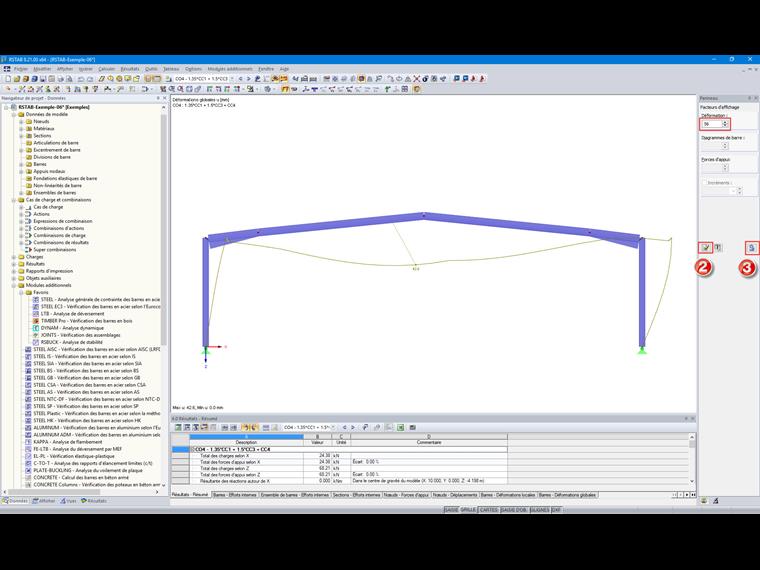Click the redo arrow in main toolbar

point(89,79)
